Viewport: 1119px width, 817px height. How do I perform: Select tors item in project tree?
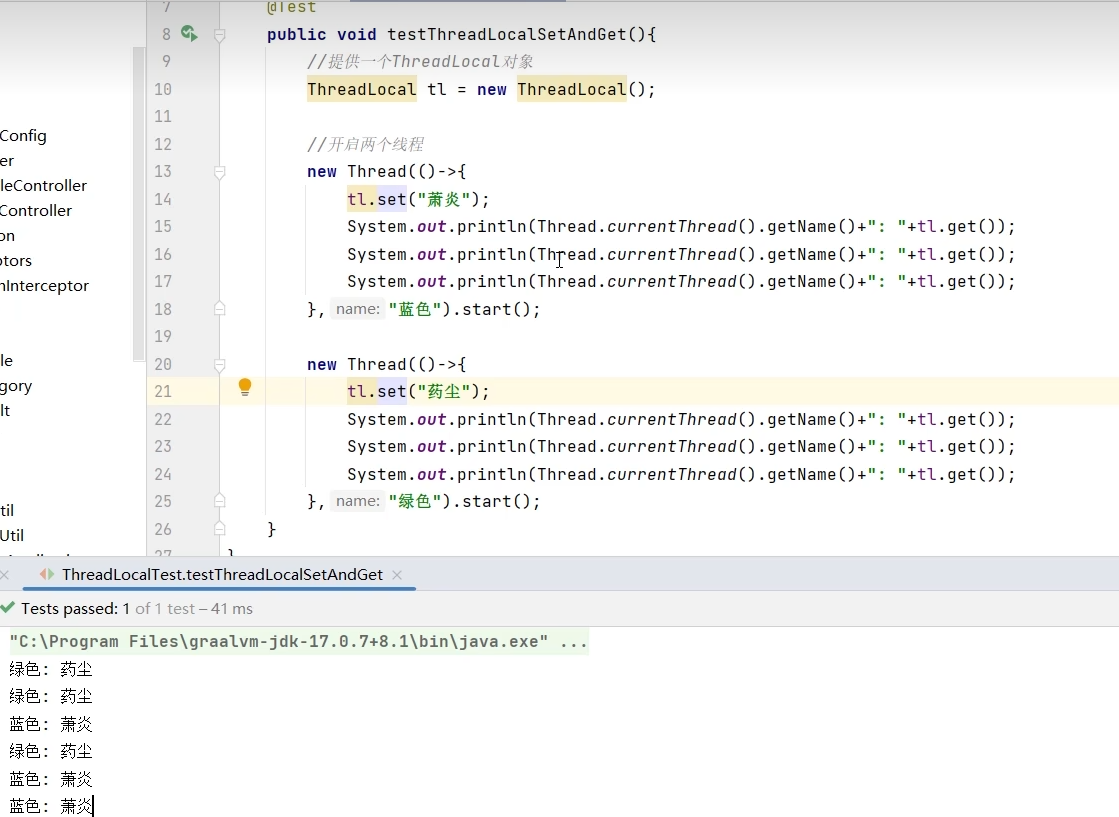16,260
